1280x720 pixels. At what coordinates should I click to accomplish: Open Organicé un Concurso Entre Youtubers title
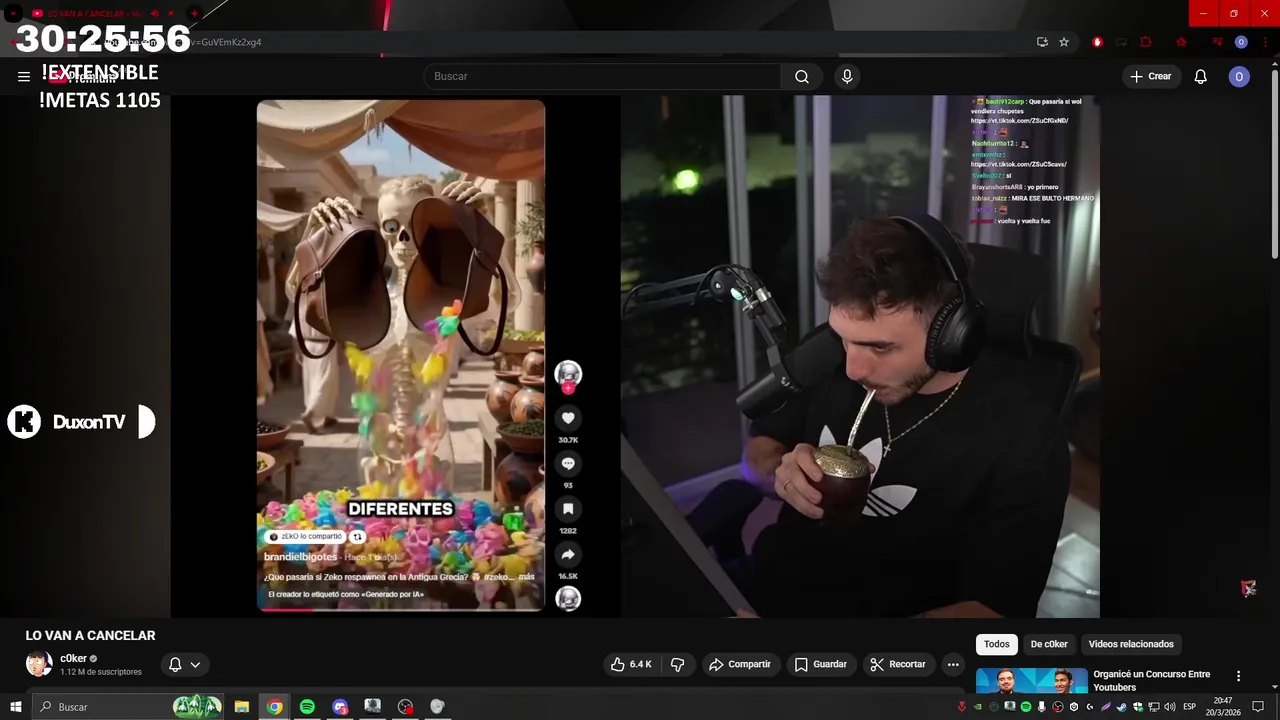(x=1151, y=680)
